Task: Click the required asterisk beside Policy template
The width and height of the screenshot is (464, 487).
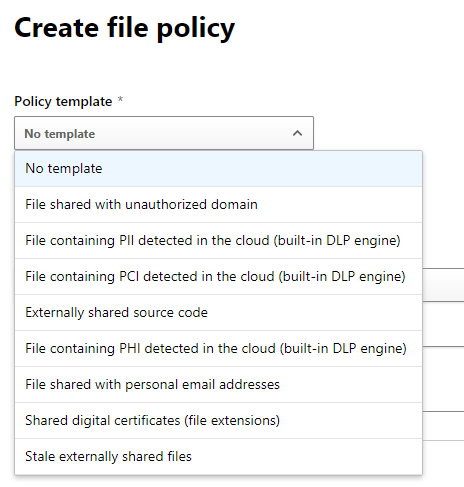Action: 120,99
